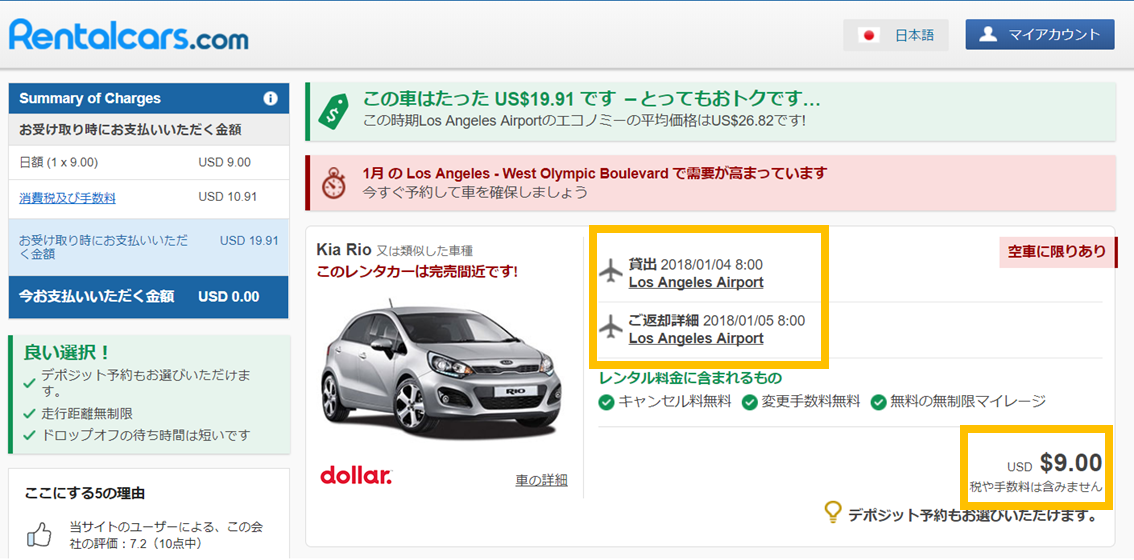
Task: Click the pick-up Los Angeles Airport link
Action: coord(696,283)
